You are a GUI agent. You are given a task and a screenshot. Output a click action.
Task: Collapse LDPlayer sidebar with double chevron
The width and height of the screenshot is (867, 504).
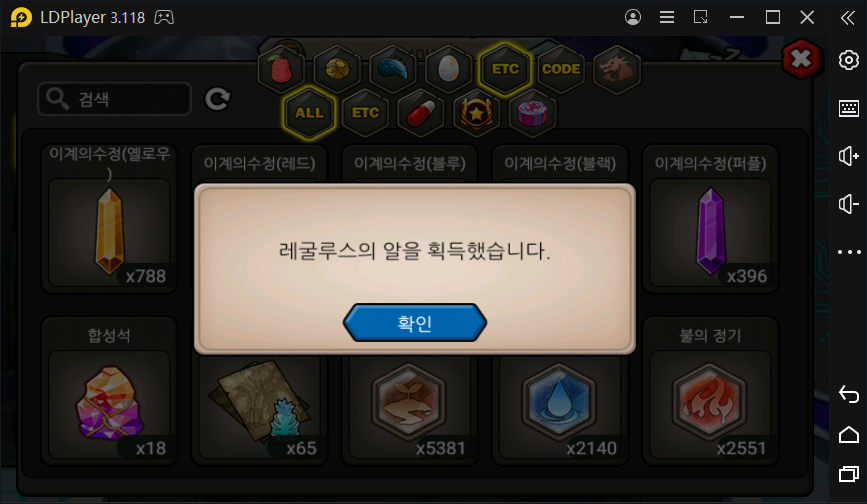[x=848, y=18]
